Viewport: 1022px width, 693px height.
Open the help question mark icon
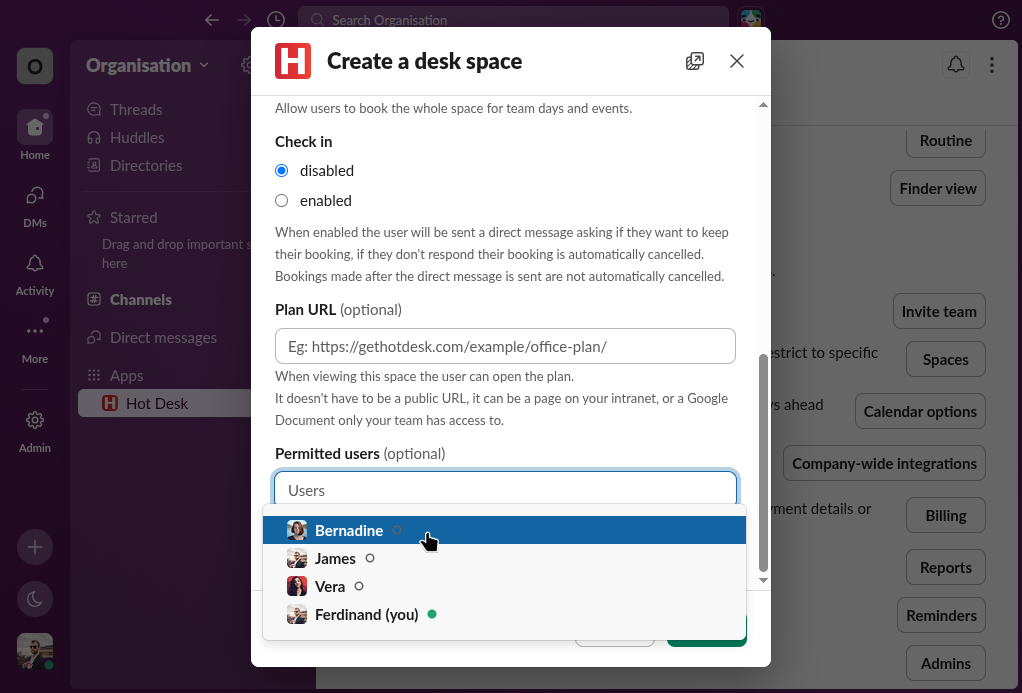(1000, 20)
